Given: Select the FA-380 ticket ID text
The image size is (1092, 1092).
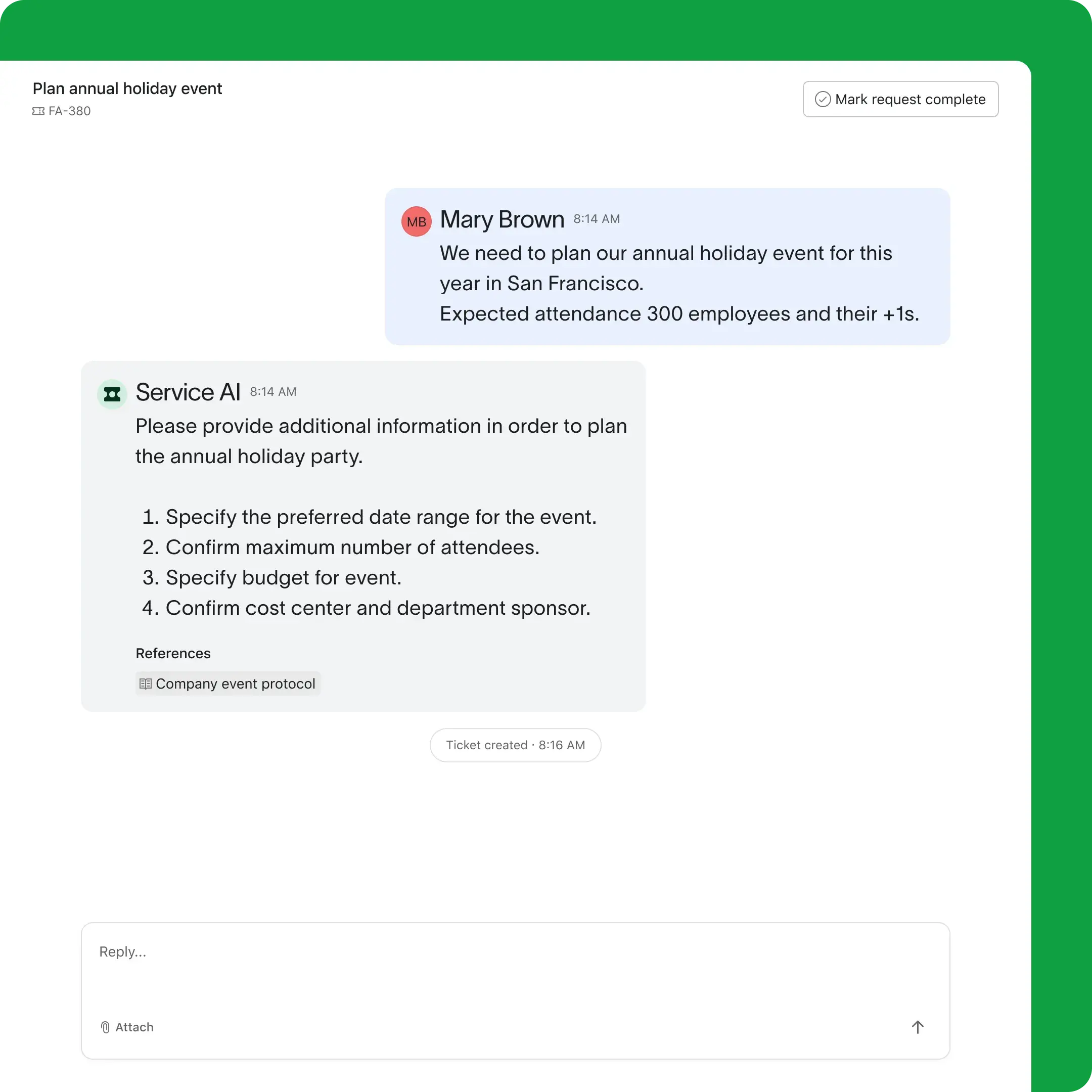Looking at the screenshot, I should click(70, 111).
